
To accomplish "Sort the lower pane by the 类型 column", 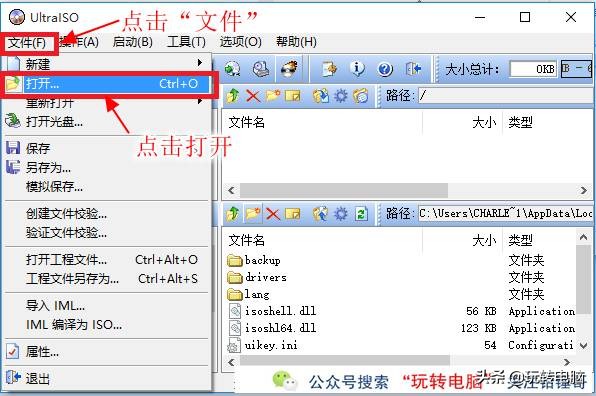I will [x=539, y=240].
